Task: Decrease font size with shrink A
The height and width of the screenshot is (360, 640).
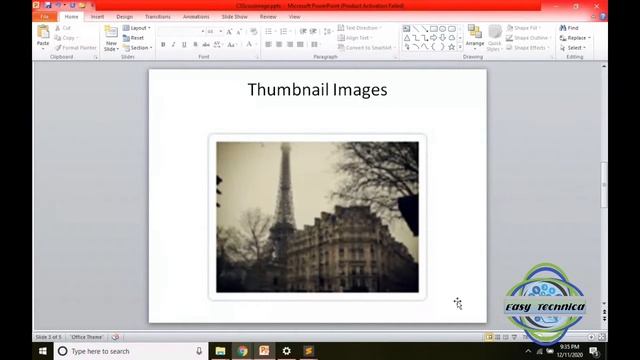Action: click(x=239, y=31)
